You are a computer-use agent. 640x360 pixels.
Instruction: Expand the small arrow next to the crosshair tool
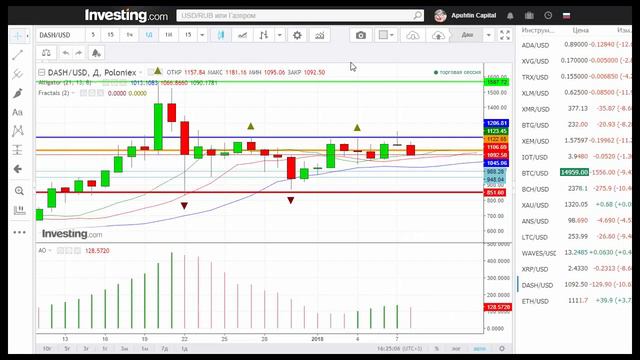click(27, 36)
